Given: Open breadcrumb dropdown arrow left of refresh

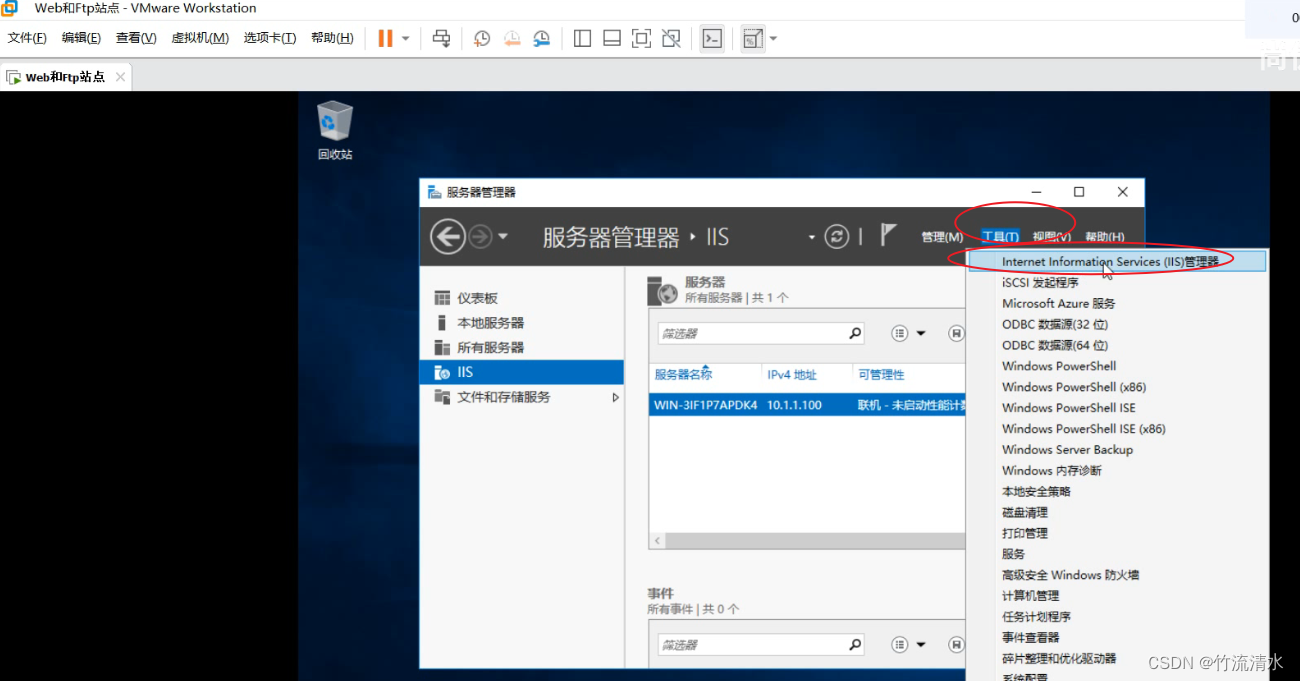Looking at the screenshot, I should pos(812,238).
